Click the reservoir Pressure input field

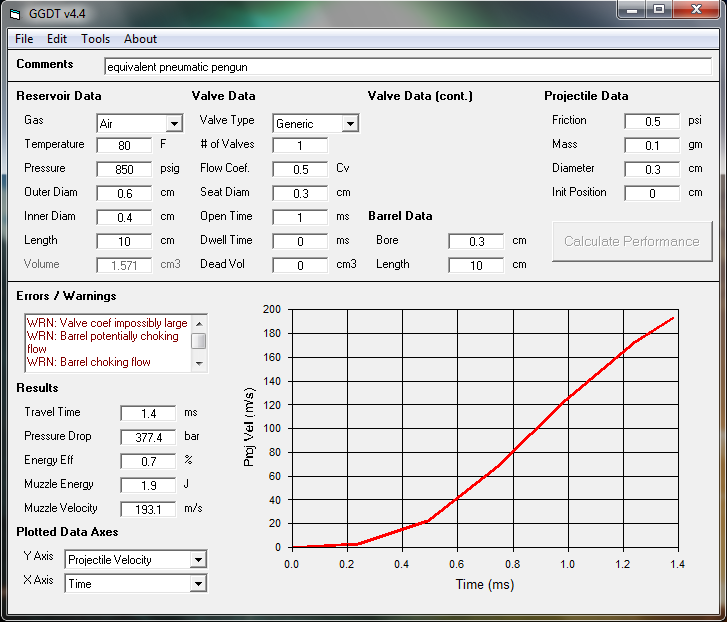[124, 169]
